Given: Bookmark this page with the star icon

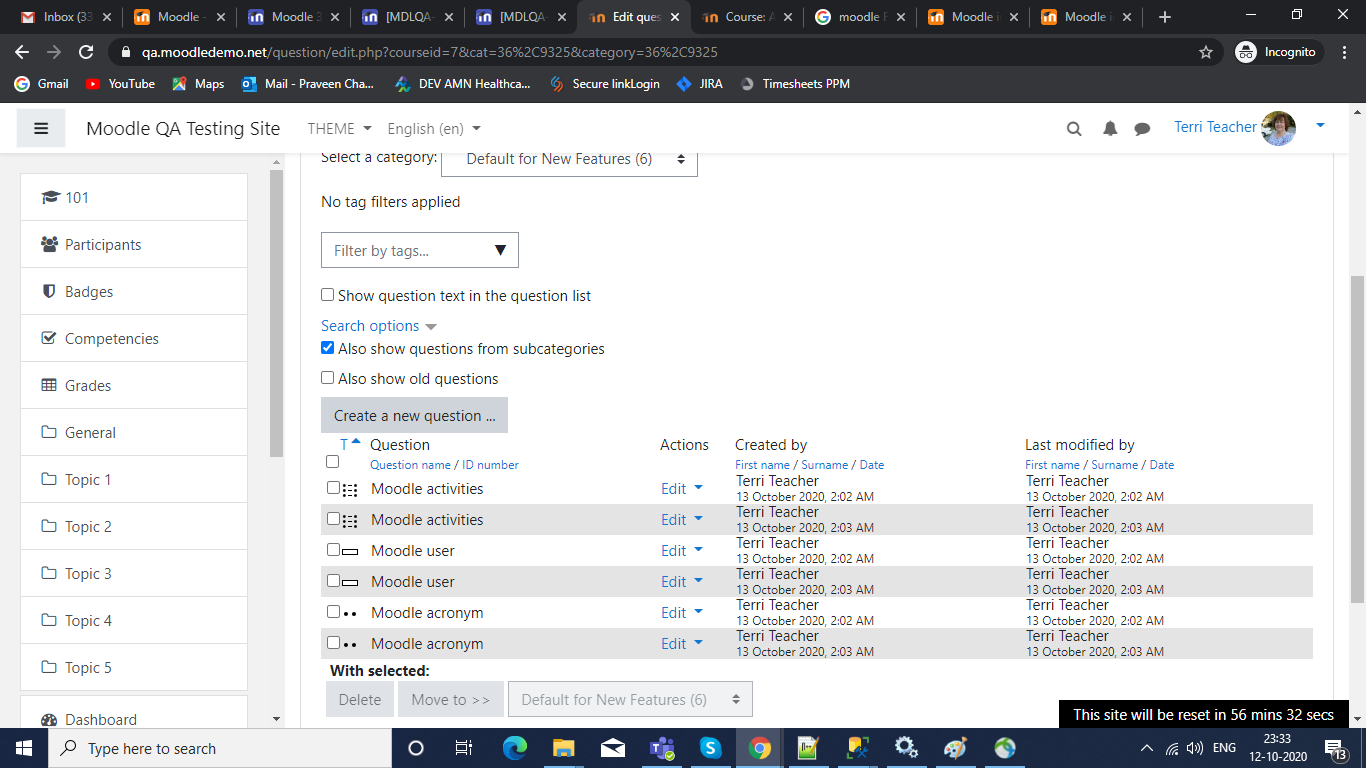Looking at the screenshot, I should click(1206, 52).
